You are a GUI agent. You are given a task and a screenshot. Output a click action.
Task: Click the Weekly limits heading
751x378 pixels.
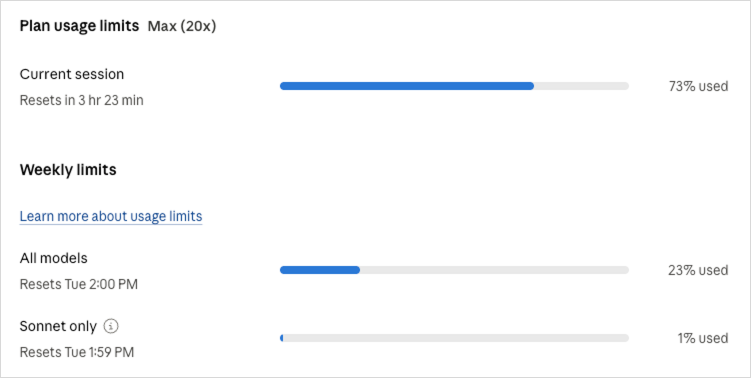(68, 170)
